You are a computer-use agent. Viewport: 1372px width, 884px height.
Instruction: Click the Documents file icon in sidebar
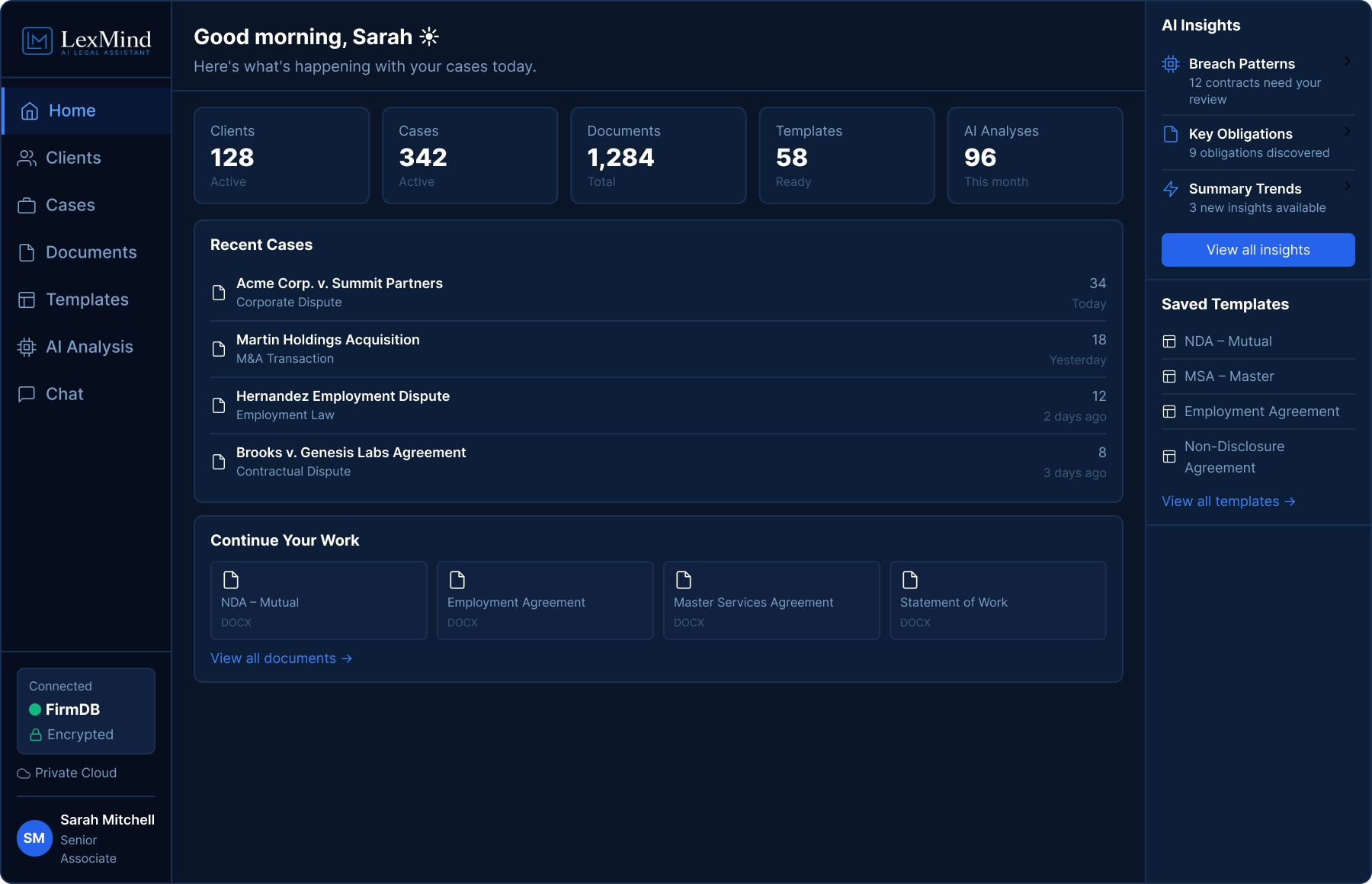pos(27,252)
